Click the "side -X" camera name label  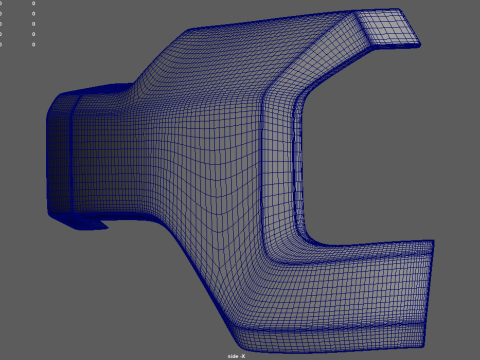click(x=237, y=356)
